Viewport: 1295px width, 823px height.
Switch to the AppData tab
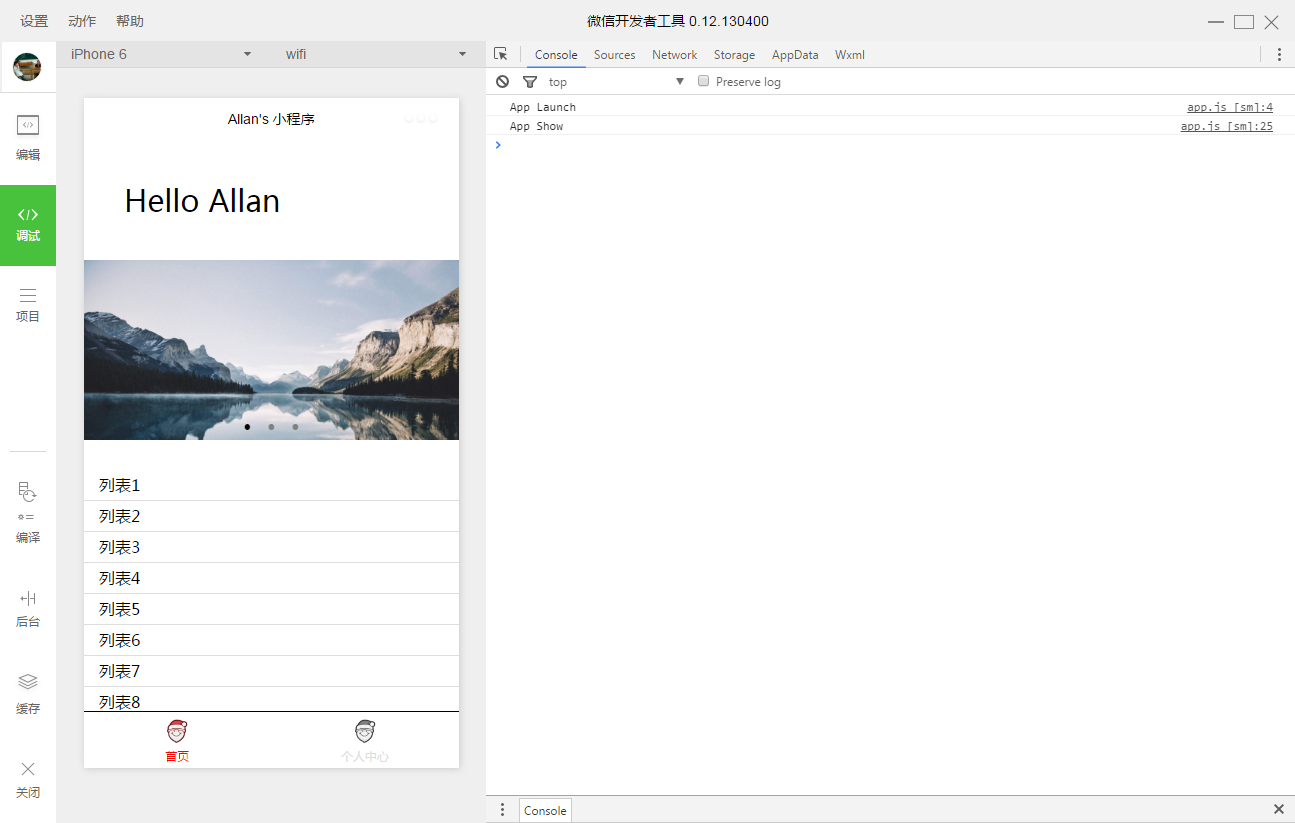(x=795, y=55)
